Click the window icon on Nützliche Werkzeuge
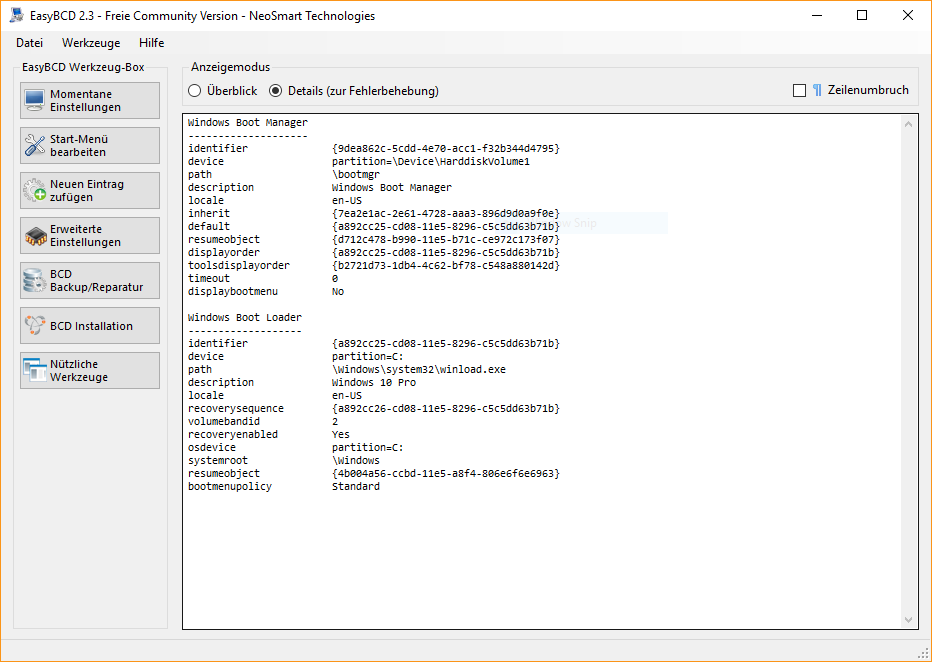Screen dimensions: 932x662 [34, 370]
